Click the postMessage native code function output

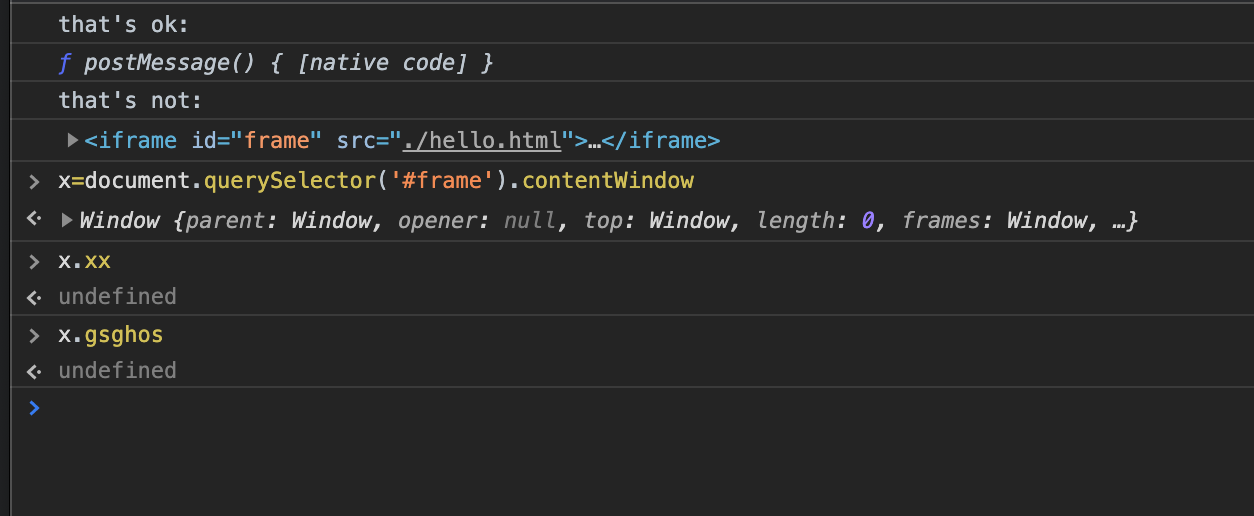(276, 63)
